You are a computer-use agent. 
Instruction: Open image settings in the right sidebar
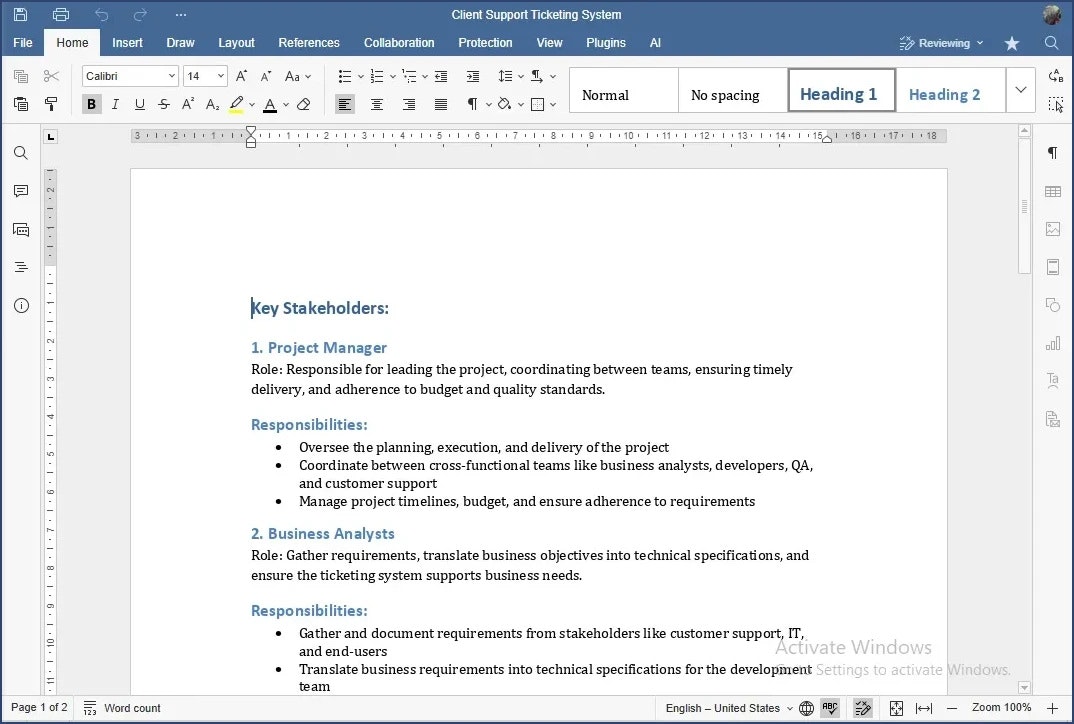pyautogui.click(x=1052, y=229)
